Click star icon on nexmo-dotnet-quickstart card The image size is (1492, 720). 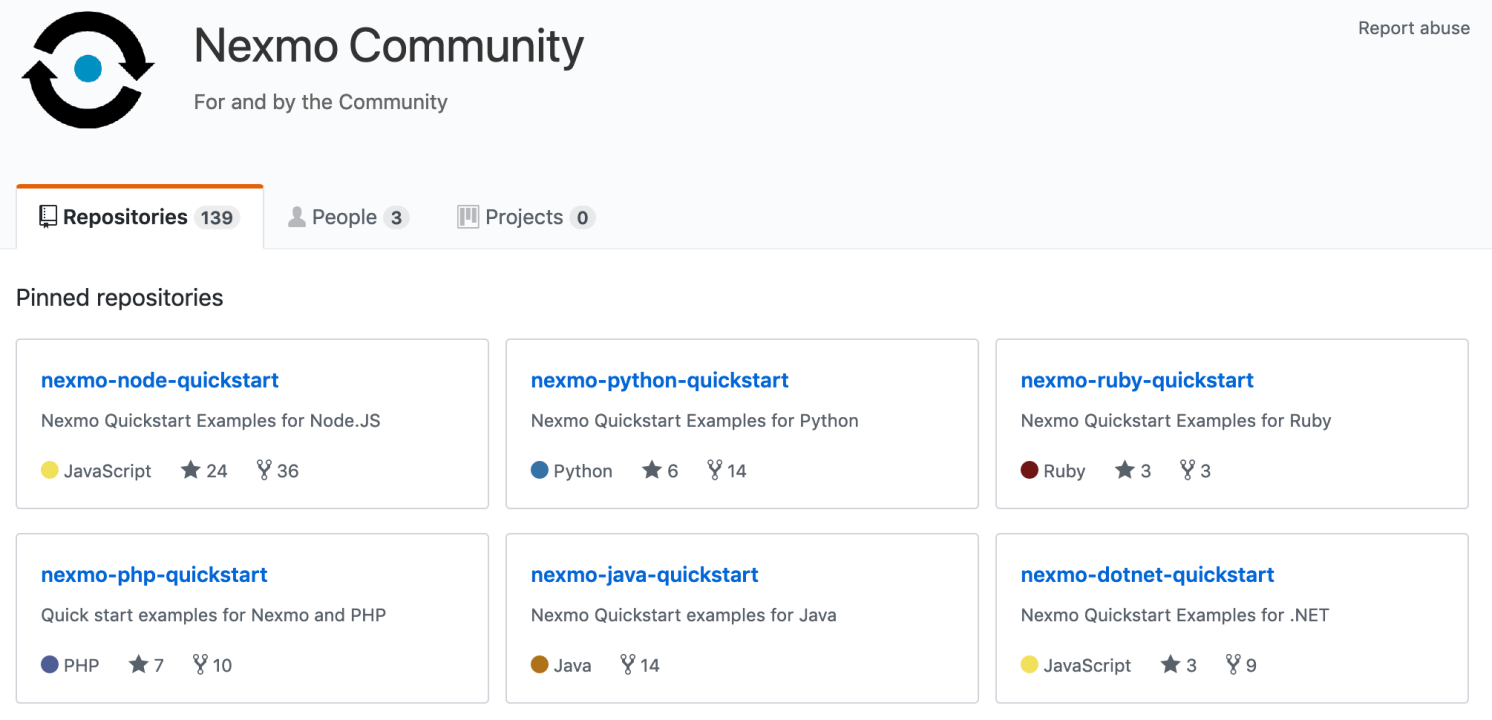coord(1170,665)
